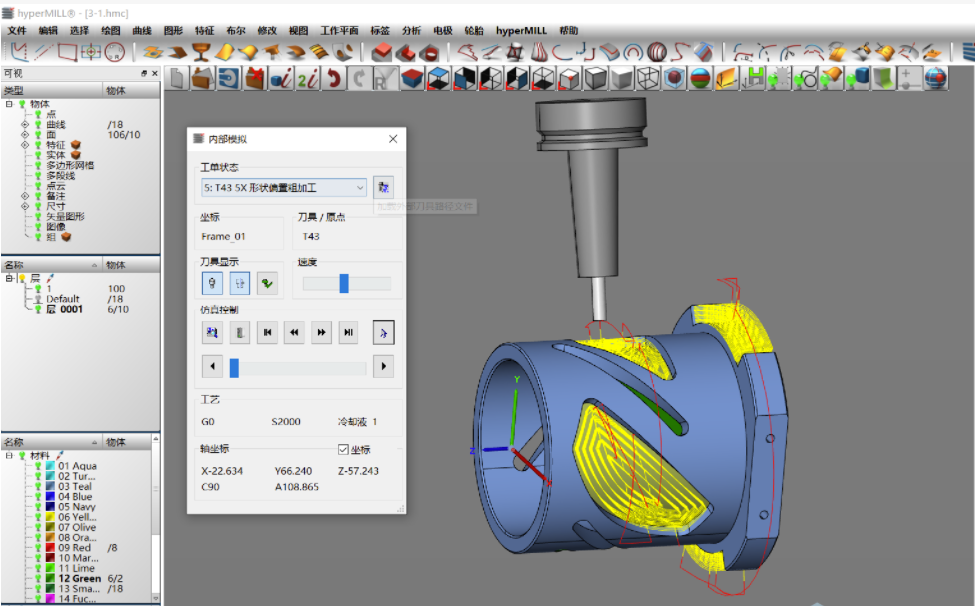Expand the 特征 tree node
Viewport: 975px width, 606px height.
25,145
